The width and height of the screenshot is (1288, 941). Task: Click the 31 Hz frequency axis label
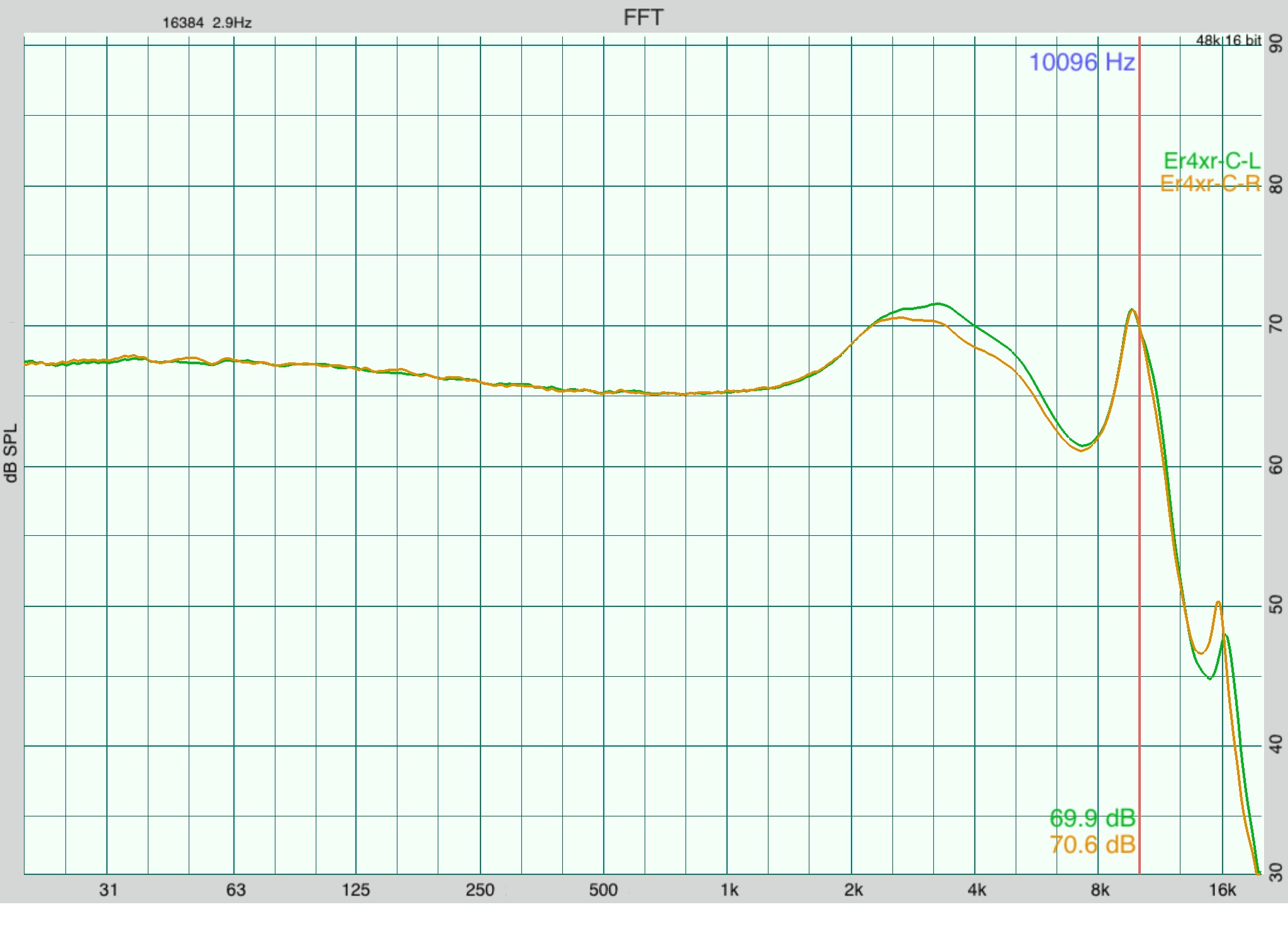(x=108, y=890)
